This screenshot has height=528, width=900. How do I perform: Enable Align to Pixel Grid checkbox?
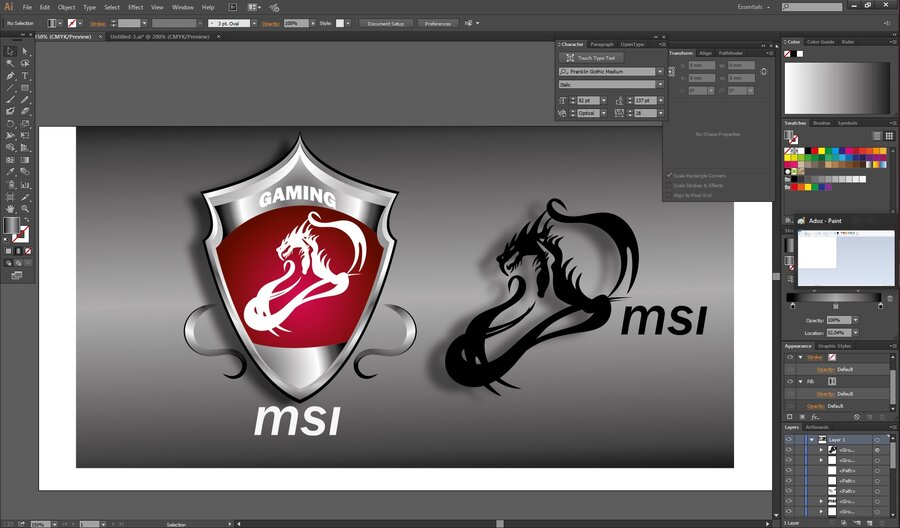pos(669,195)
